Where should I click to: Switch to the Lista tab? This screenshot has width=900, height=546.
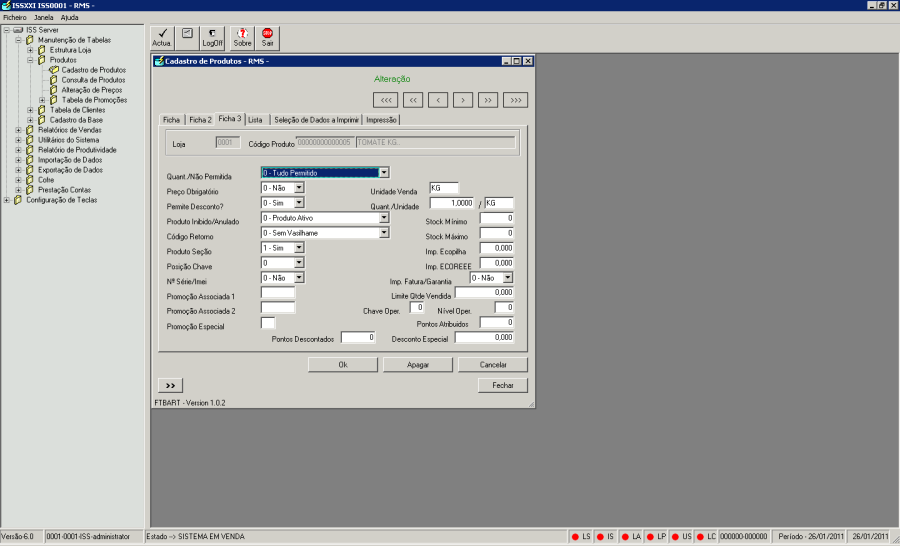coord(255,120)
